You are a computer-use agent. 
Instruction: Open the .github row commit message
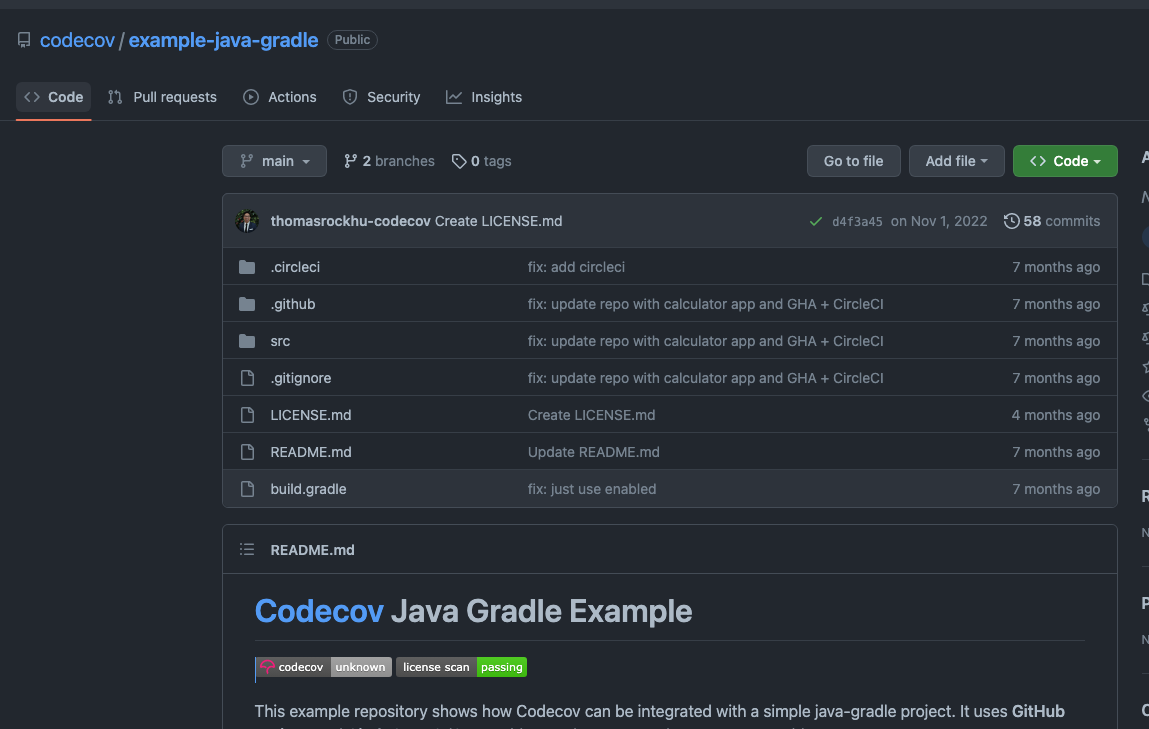pyautogui.click(x=706, y=304)
